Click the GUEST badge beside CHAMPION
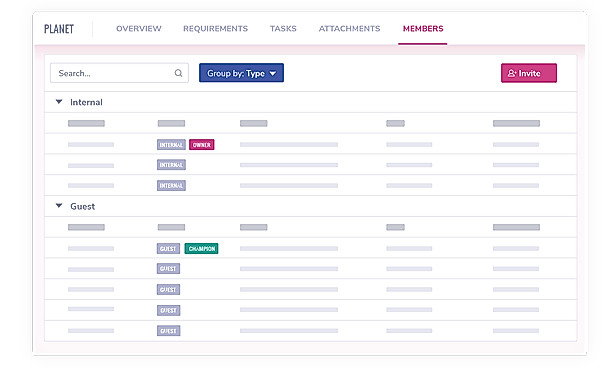This screenshot has width=613, height=368. (x=168, y=249)
